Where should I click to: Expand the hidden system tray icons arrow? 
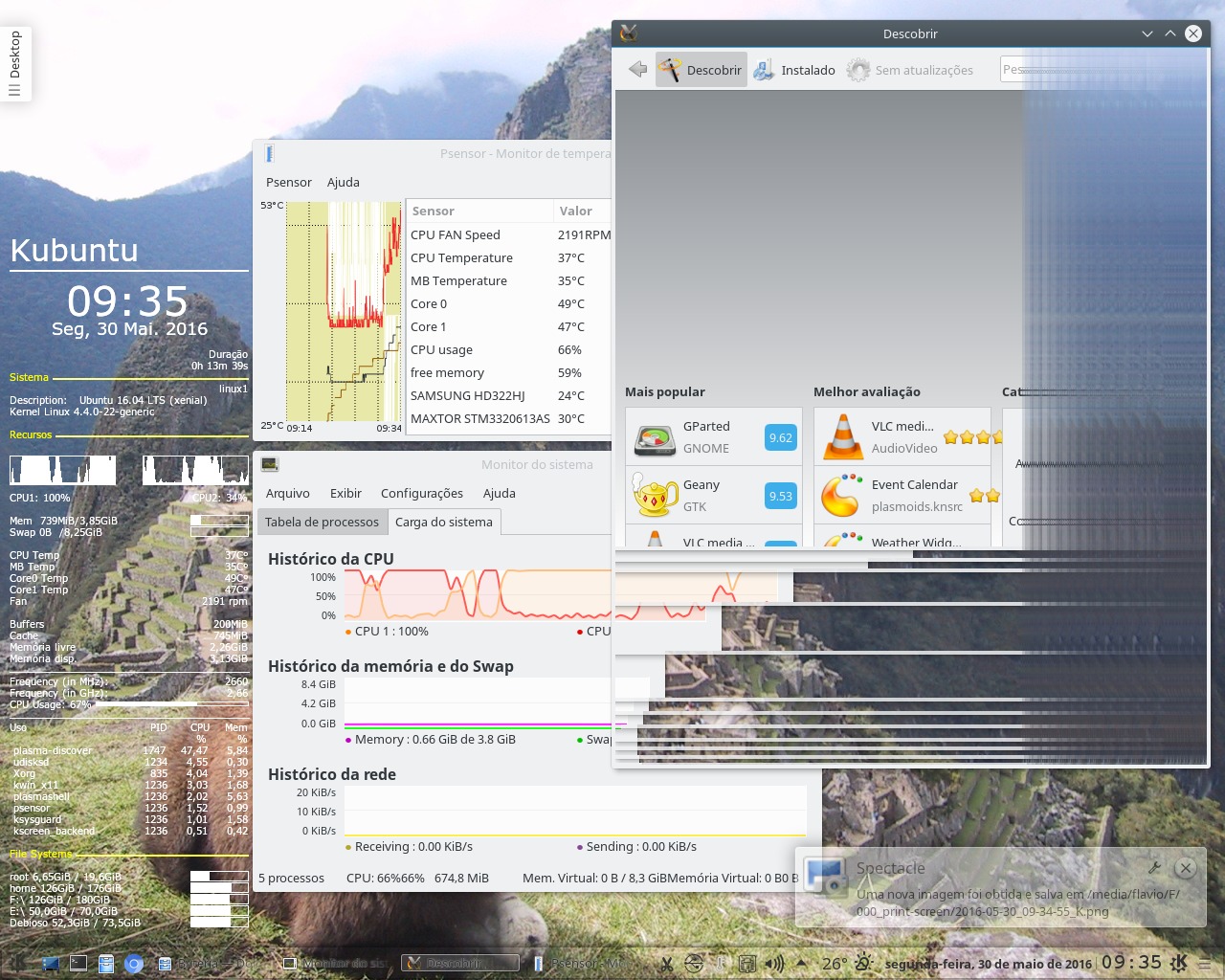(x=801, y=963)
